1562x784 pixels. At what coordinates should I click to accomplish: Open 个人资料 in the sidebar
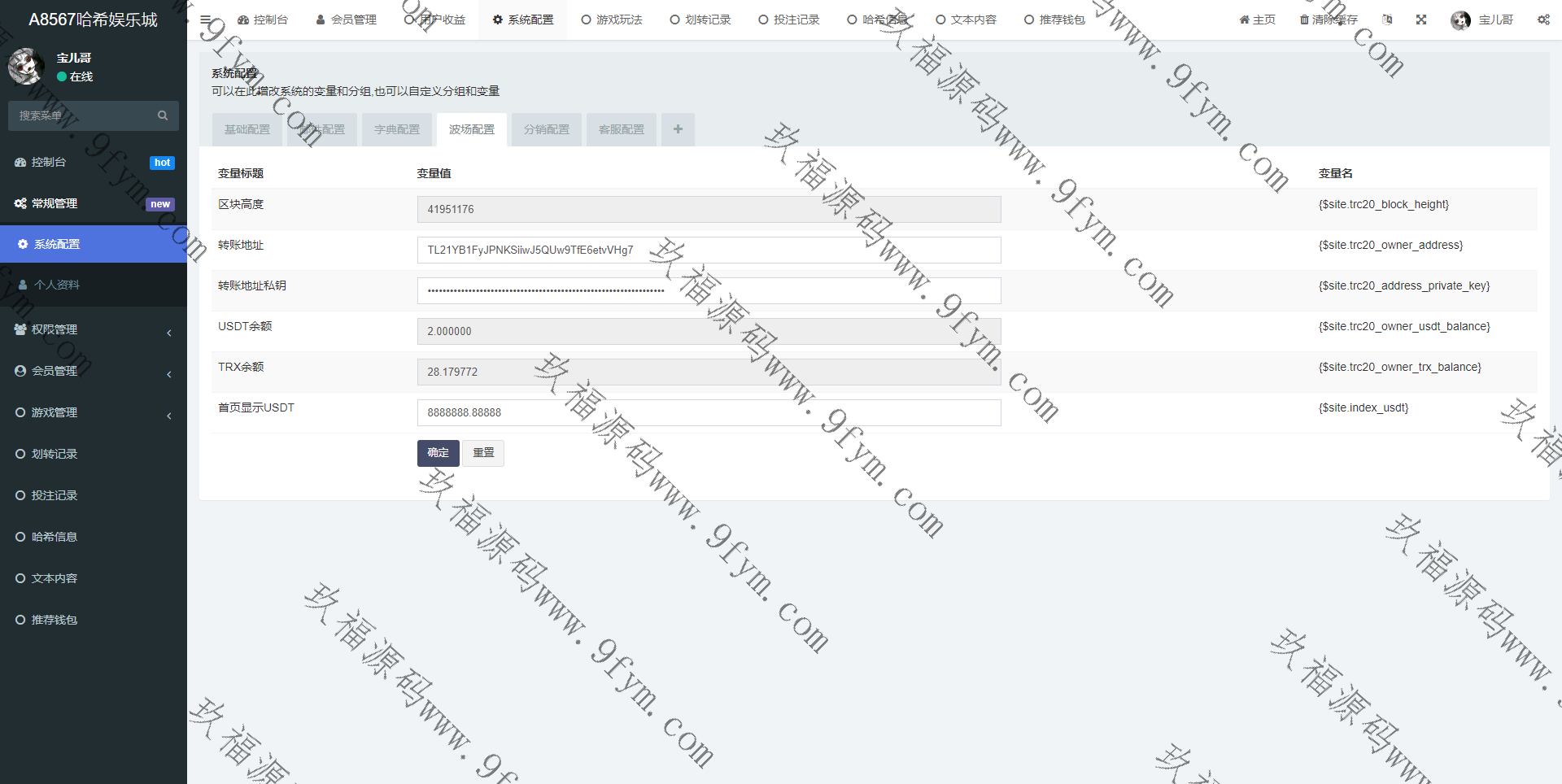point(57,285)
